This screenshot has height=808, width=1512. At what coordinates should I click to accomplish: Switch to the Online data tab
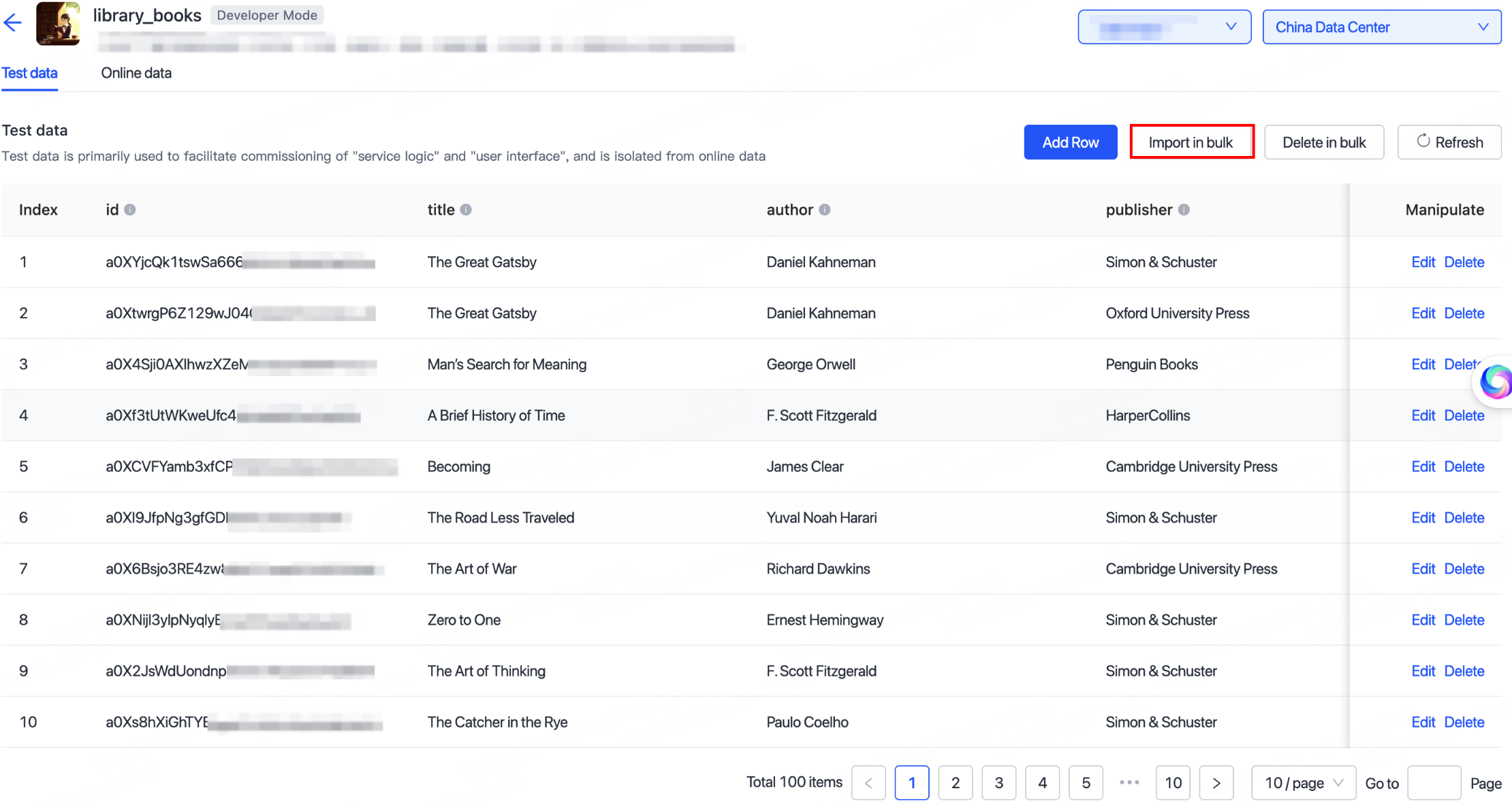136,73
